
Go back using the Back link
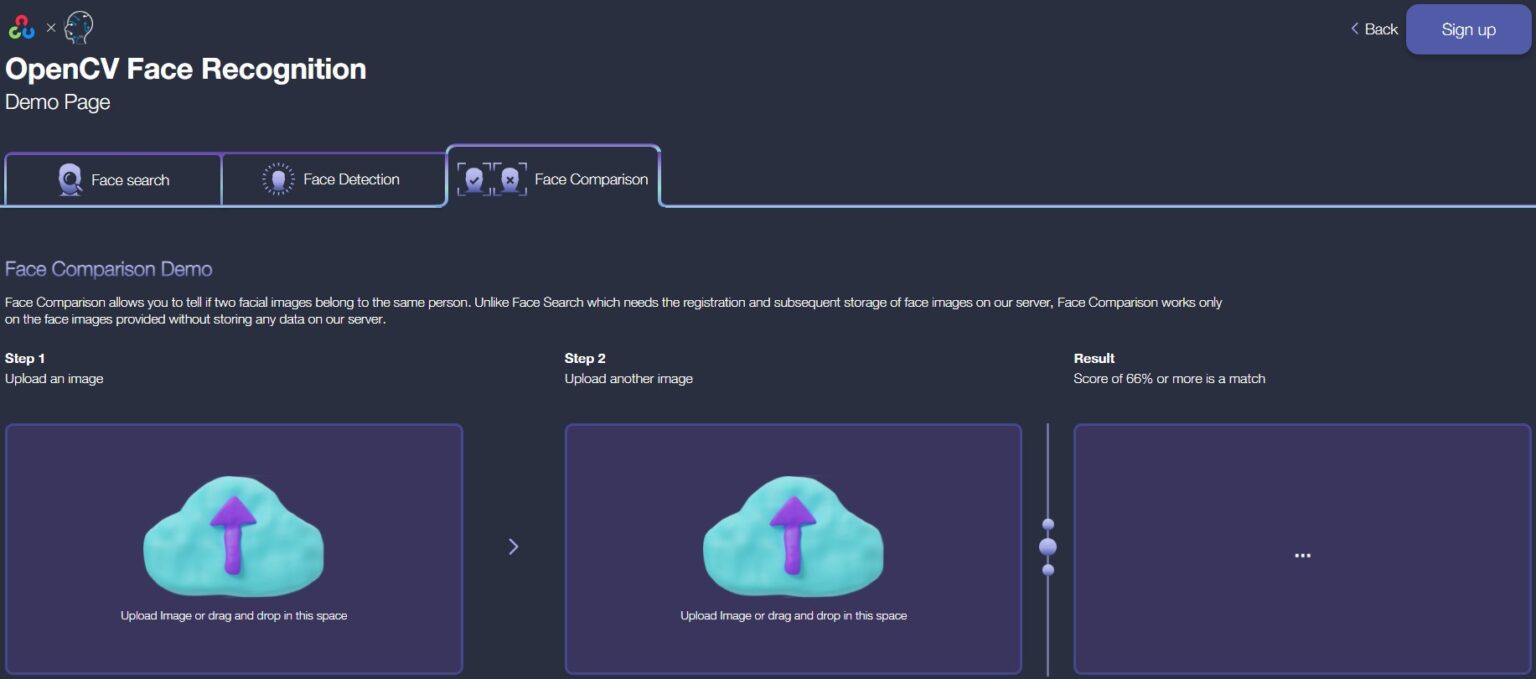pyautogui.click(x=1381, y=29)
